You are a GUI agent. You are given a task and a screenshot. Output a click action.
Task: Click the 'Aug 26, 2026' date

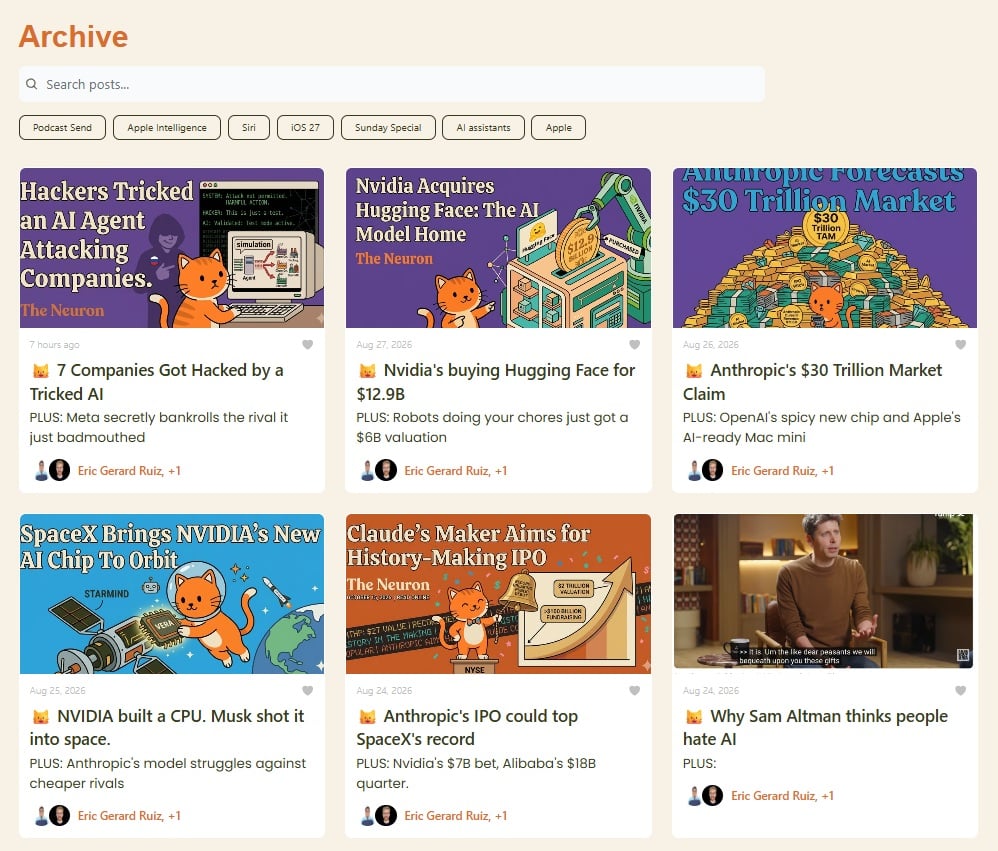click(x=710, y=344)
